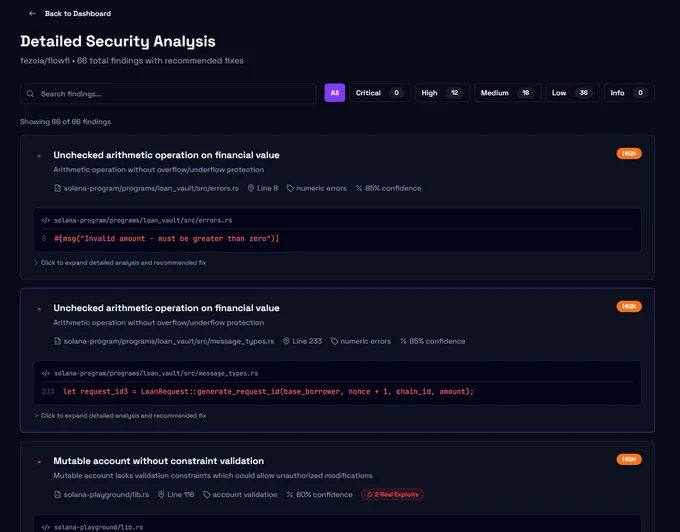Click code line with generate_request_id call
The width and height of the screenshot is (680, 532).
coord(268,392)
